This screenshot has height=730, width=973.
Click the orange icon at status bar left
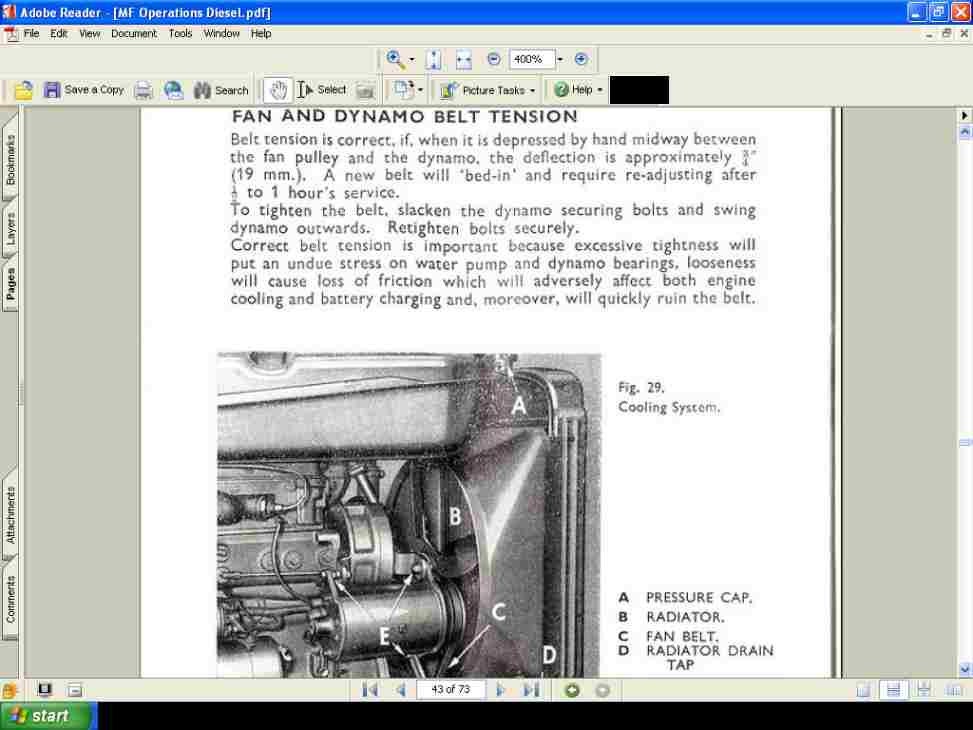point(9,690)
